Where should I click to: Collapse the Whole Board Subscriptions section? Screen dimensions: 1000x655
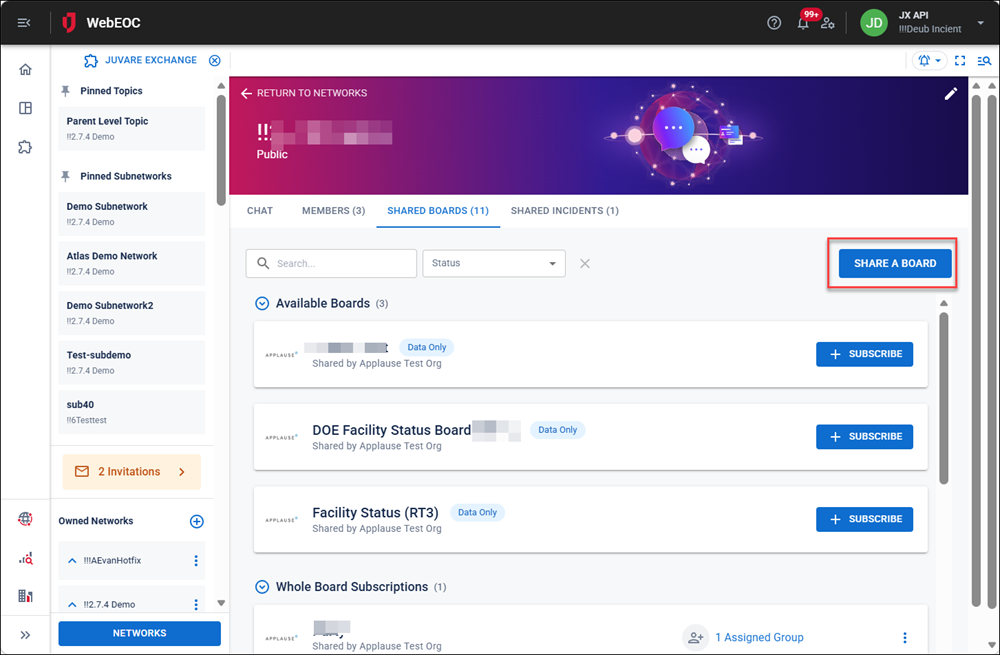(x=262, y=587)
